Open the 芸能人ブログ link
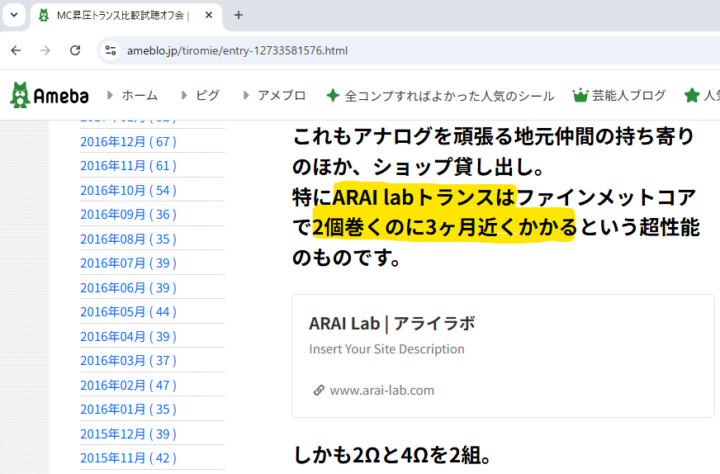Viewport: 720px width, 474px height. pos(628,96)
